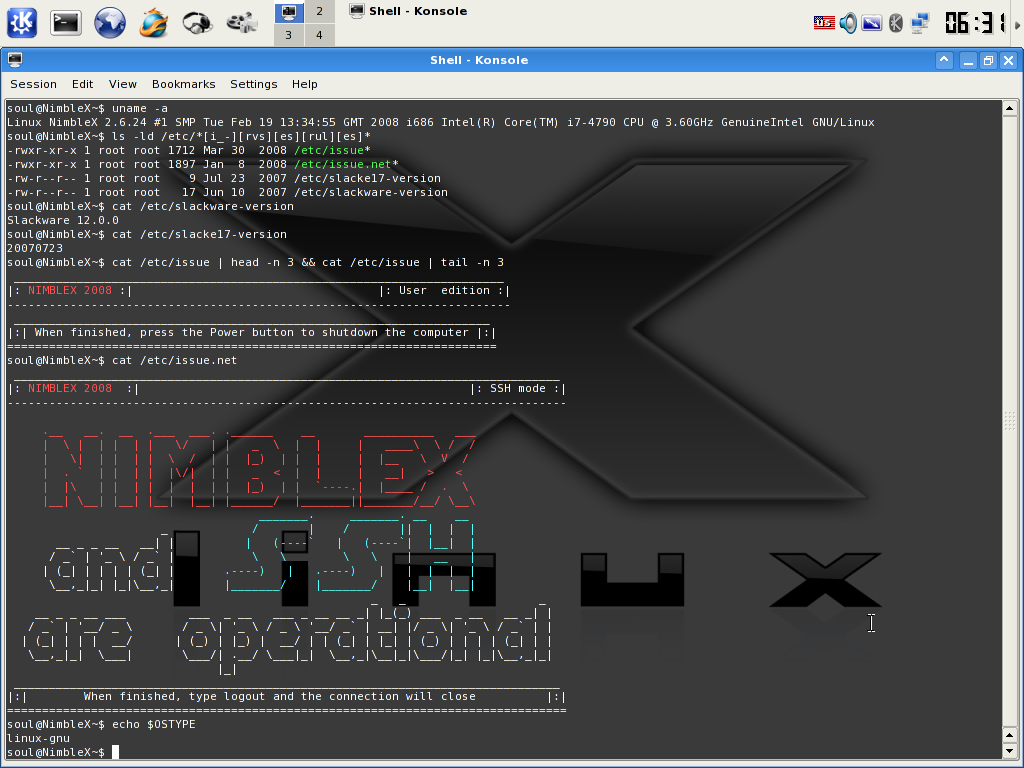Screen dimensions: 1024x768
Task: Click the terminal scrollbar up arrow
Action: coord(1010,108)
